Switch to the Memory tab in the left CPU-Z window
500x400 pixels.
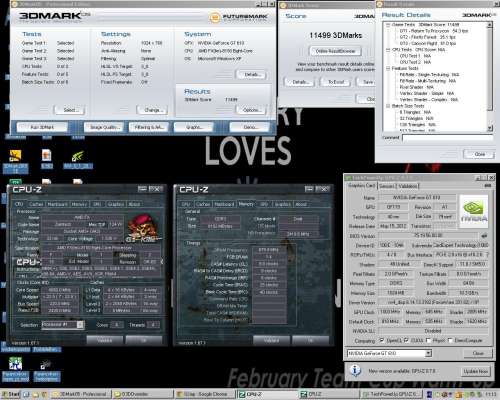[79, 204]
